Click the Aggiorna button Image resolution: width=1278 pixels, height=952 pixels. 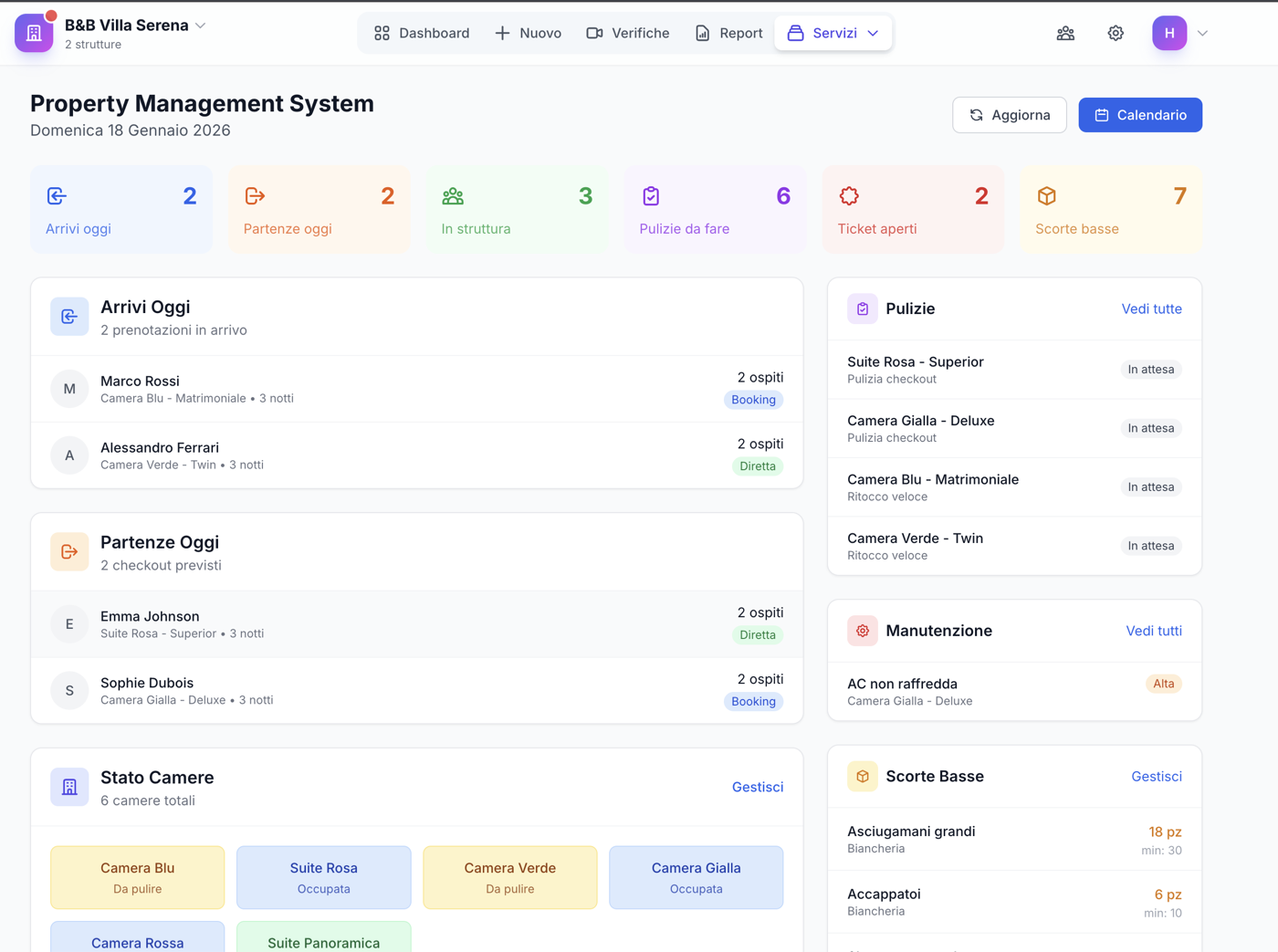click(x=1010, y=114)
